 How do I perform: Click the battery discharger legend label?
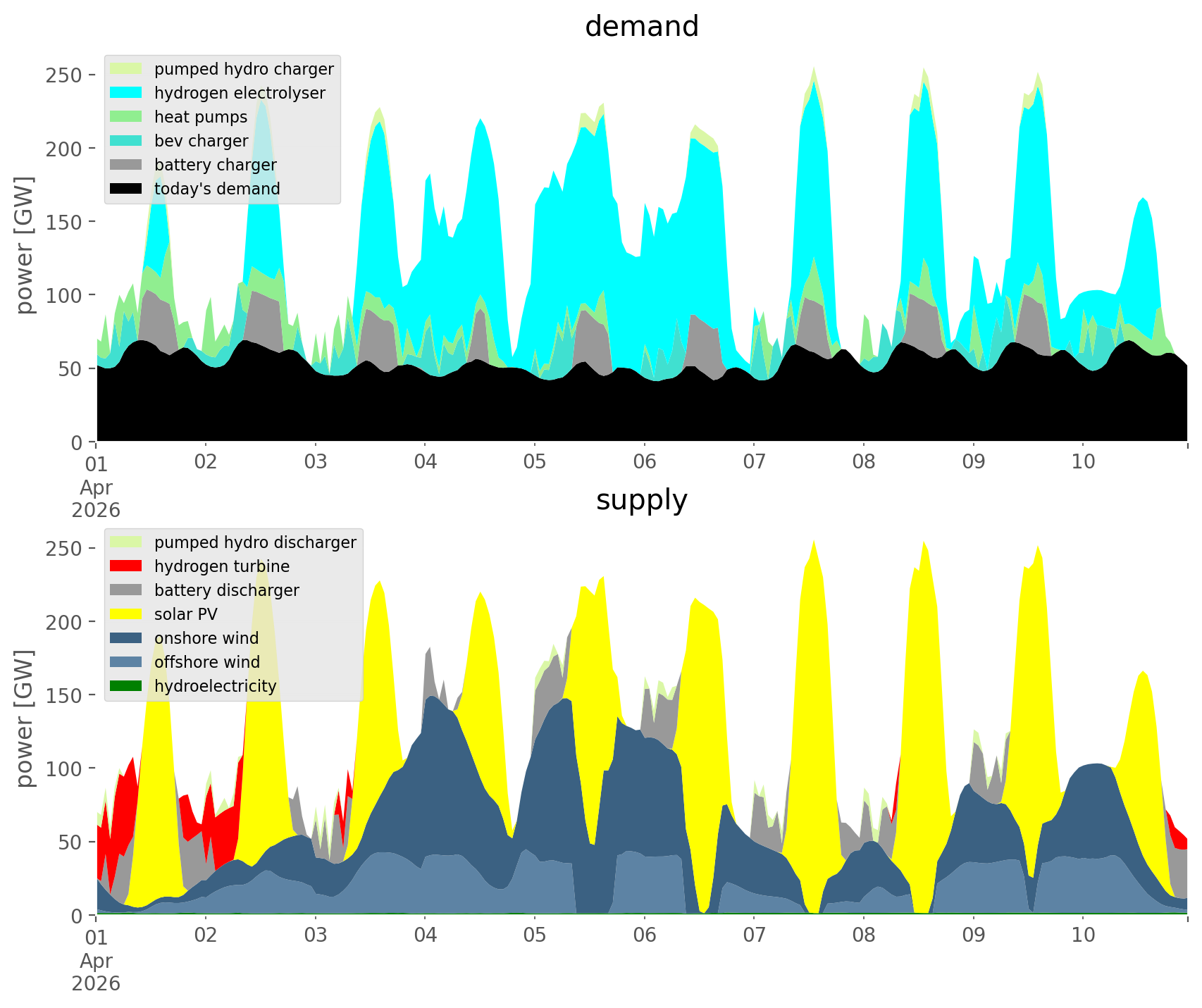click(227, 590)
